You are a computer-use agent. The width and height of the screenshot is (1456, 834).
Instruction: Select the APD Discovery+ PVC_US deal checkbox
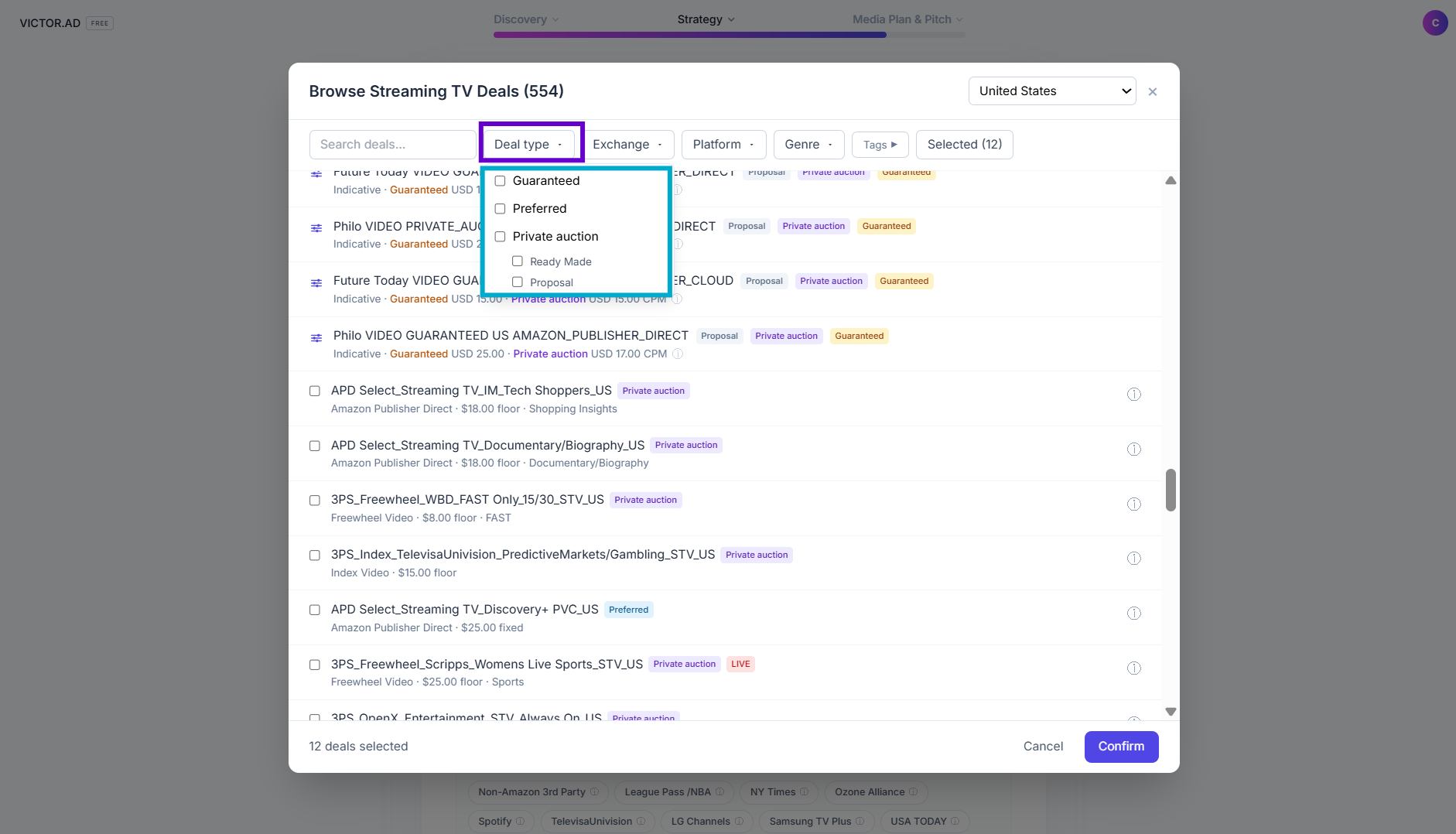tap(315, 610)
